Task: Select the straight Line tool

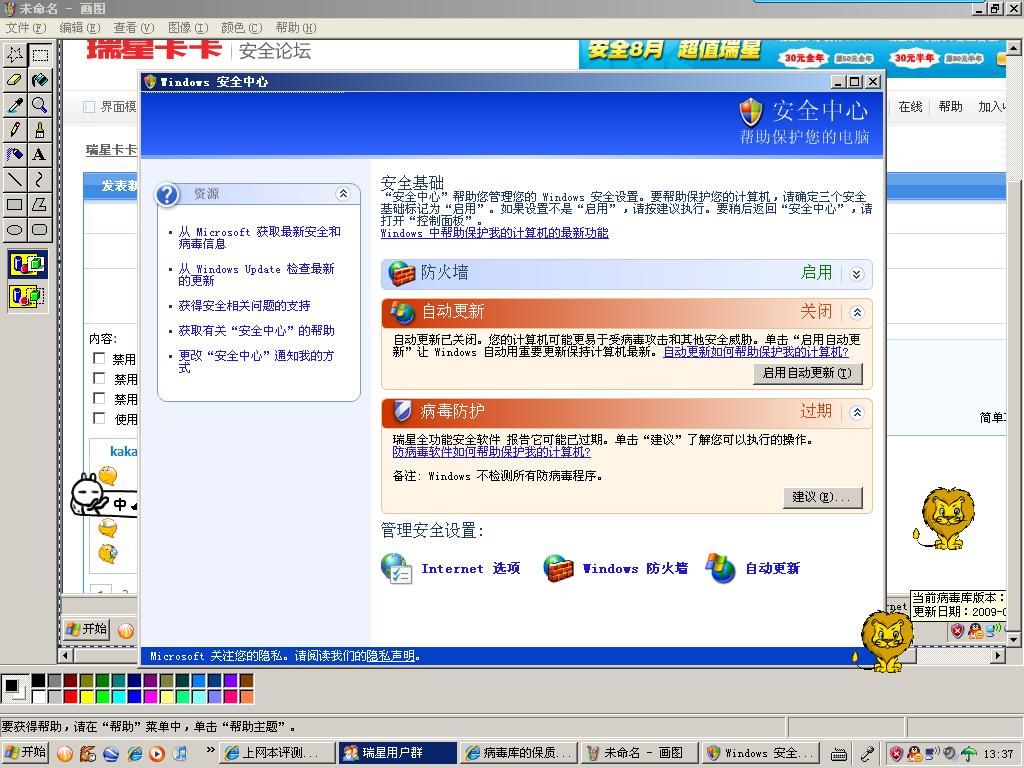Action: point(15,179)
